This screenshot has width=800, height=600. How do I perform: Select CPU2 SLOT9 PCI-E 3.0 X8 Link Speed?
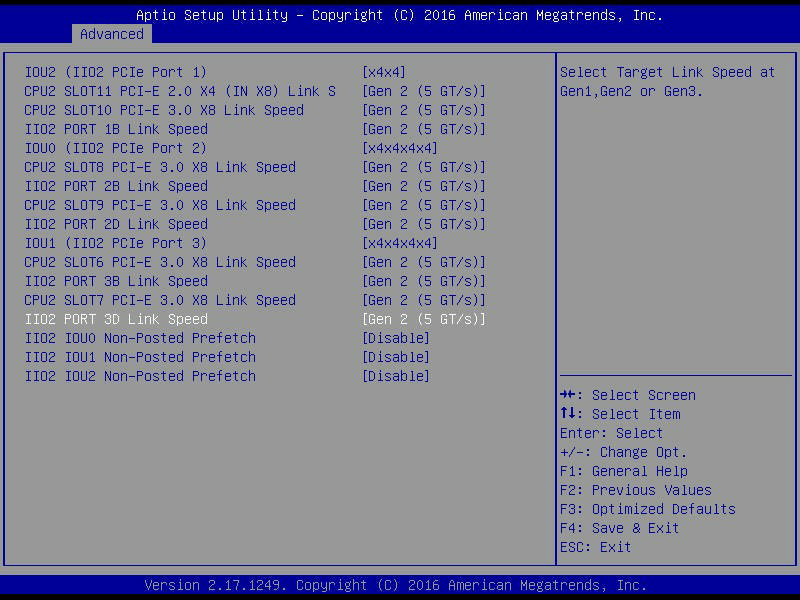[160, 205]
